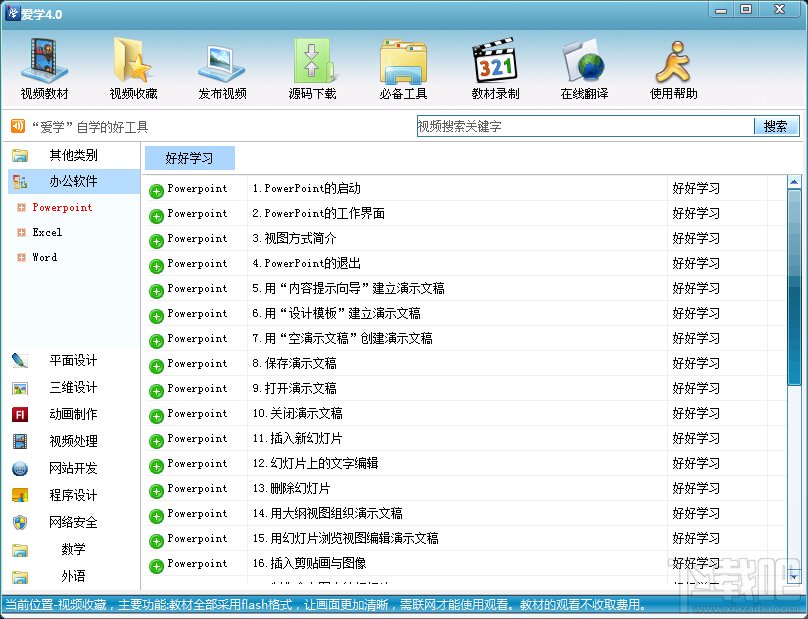This screenshot has width=808, height=619.
Task: Click Powerpoint label in 插入新幻灯片 row
Action: (197, 438)
